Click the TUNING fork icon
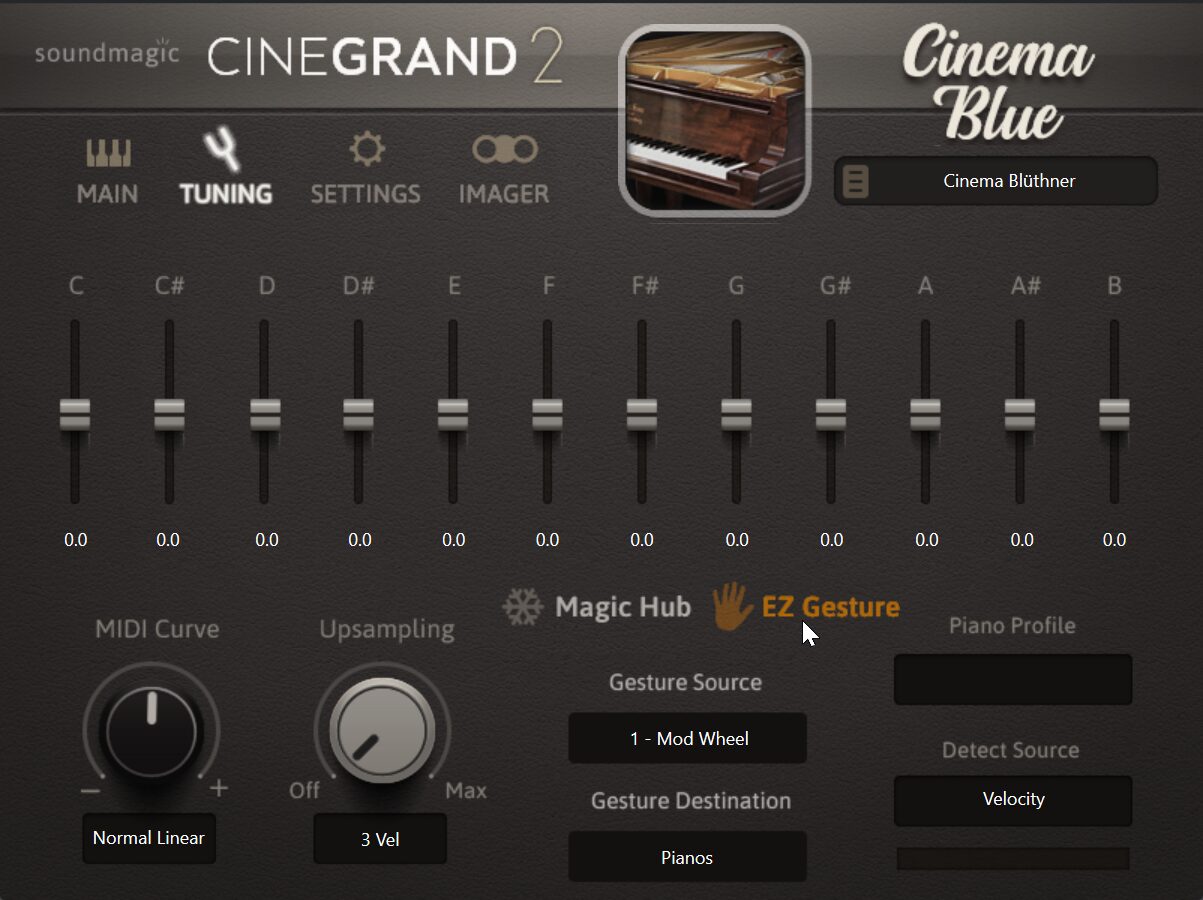 tap(222, 150)
